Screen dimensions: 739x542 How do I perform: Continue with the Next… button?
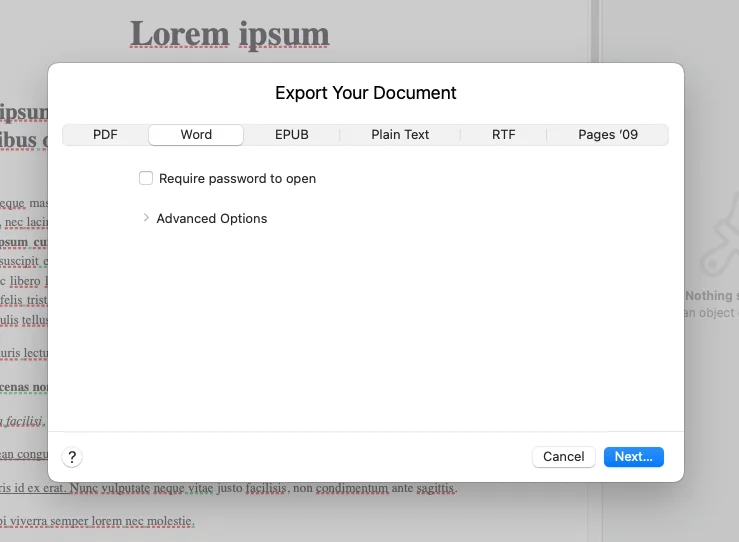(x=633, y=457)
